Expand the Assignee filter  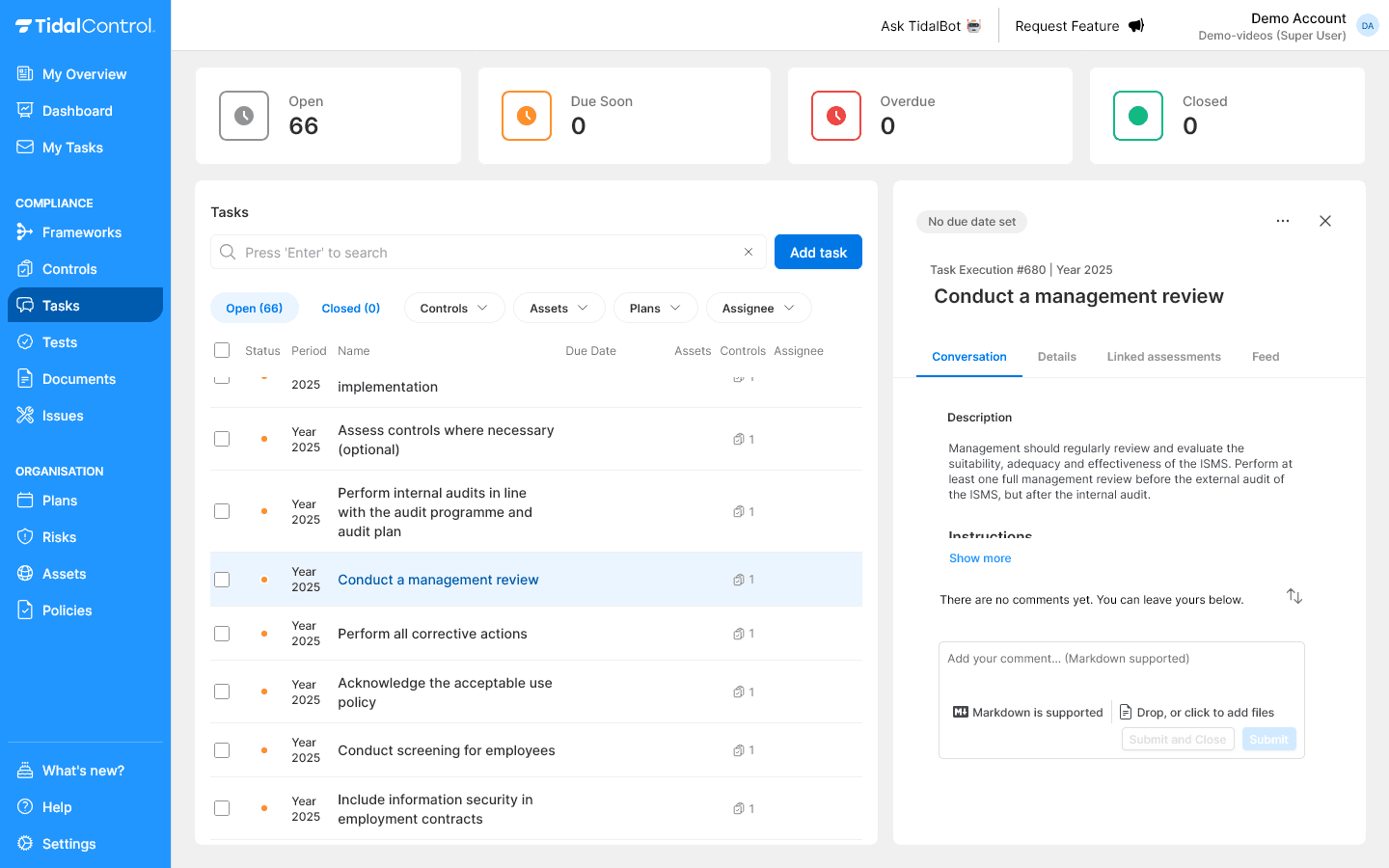click(x=758, y=308)
